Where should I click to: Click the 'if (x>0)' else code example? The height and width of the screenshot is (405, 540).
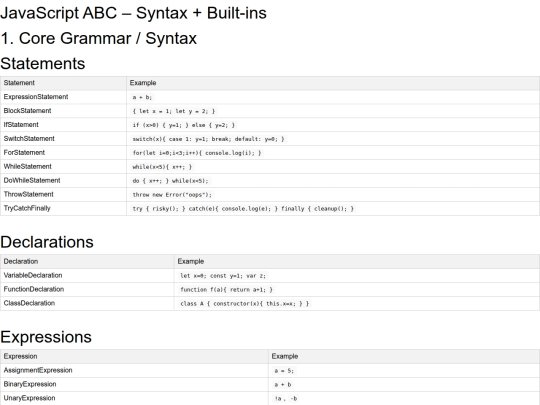point(184,125)
